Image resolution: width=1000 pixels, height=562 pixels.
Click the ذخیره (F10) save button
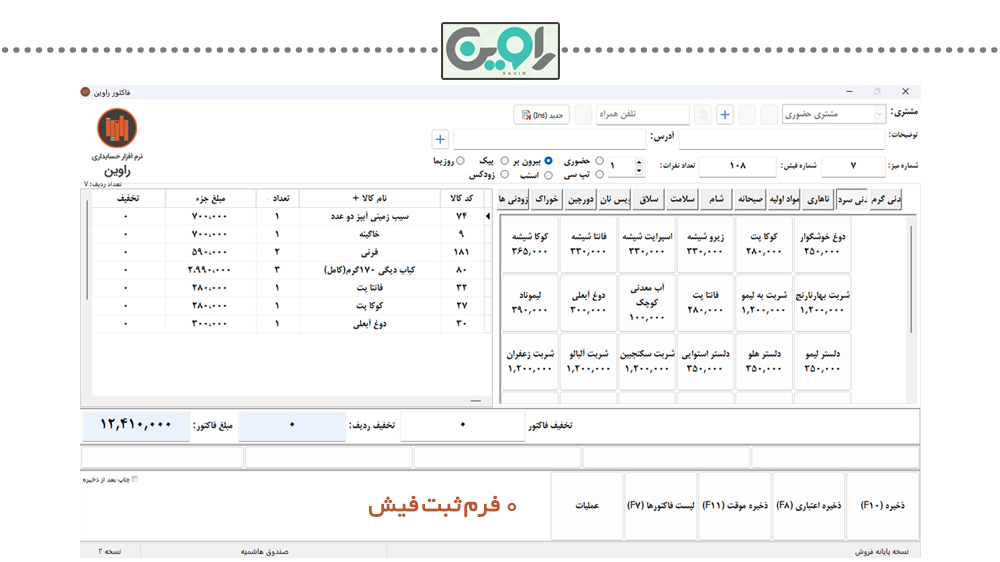(882, 506)
